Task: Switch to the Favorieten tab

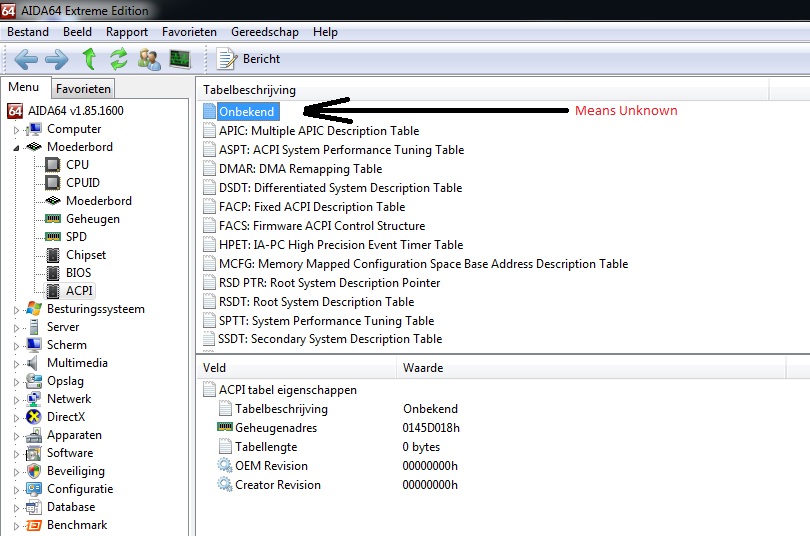Action: [x=83, y=89]
